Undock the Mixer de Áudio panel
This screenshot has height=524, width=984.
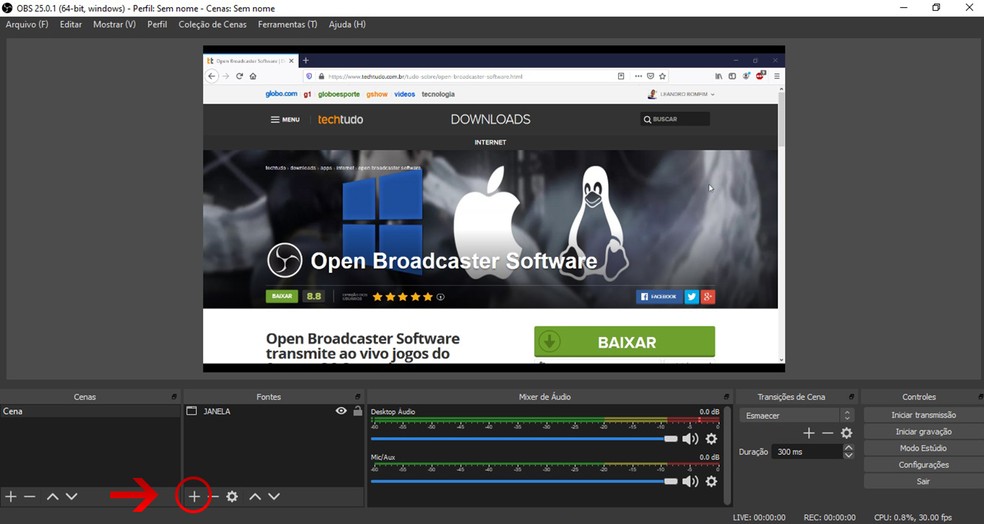[727, 397]
